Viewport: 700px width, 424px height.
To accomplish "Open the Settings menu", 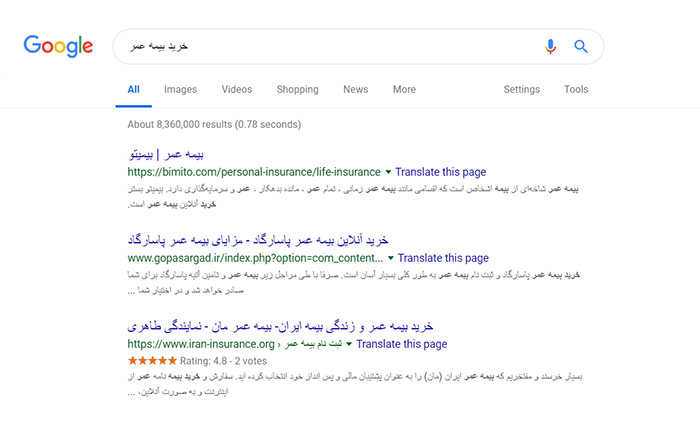I will (x=521, y=89).
